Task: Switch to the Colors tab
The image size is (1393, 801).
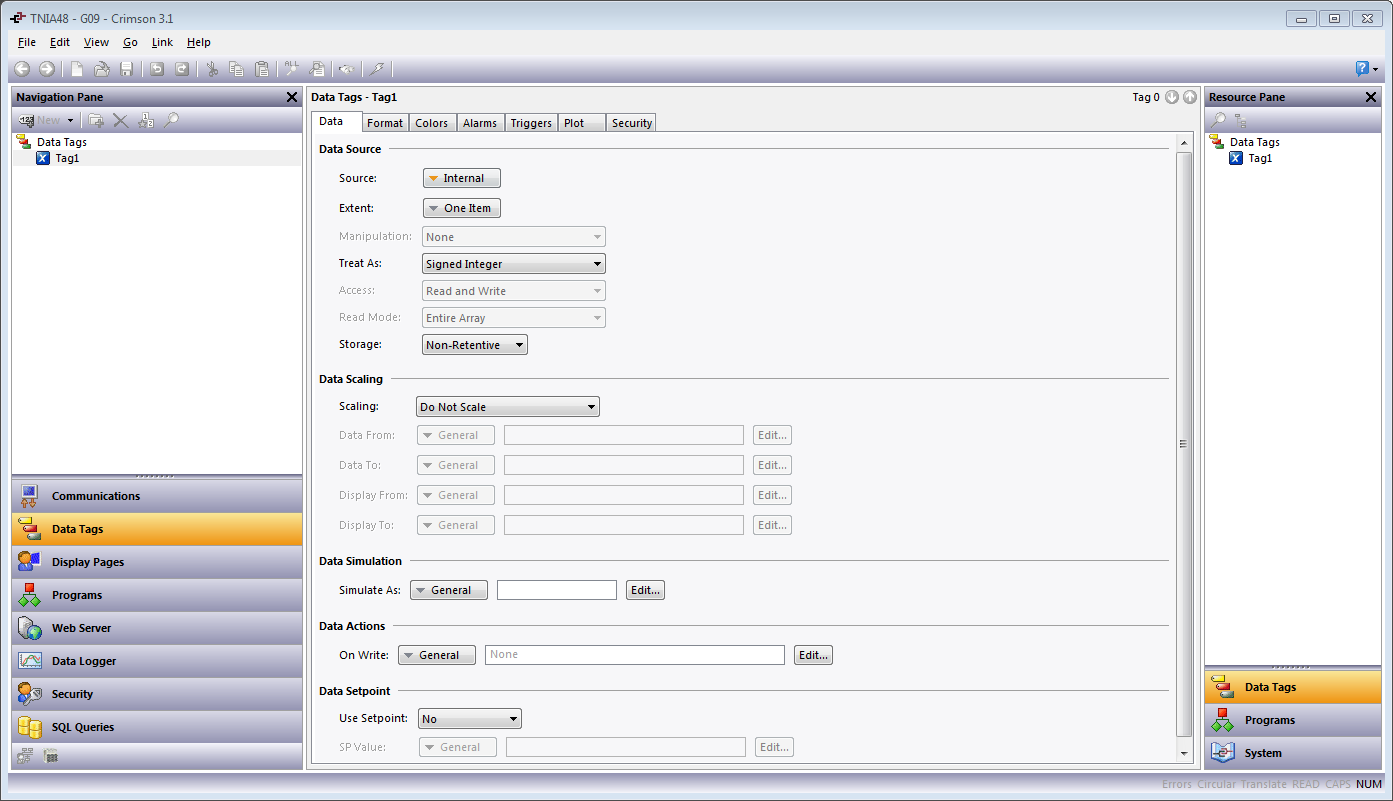Action: click(432, 123)
